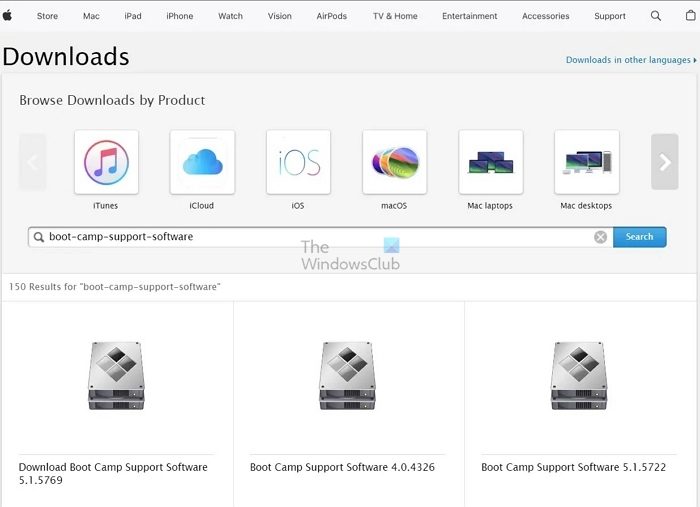Open Boot Camp 5.1.5769 drive image
700x507 pixels.
tap(116, 376)
